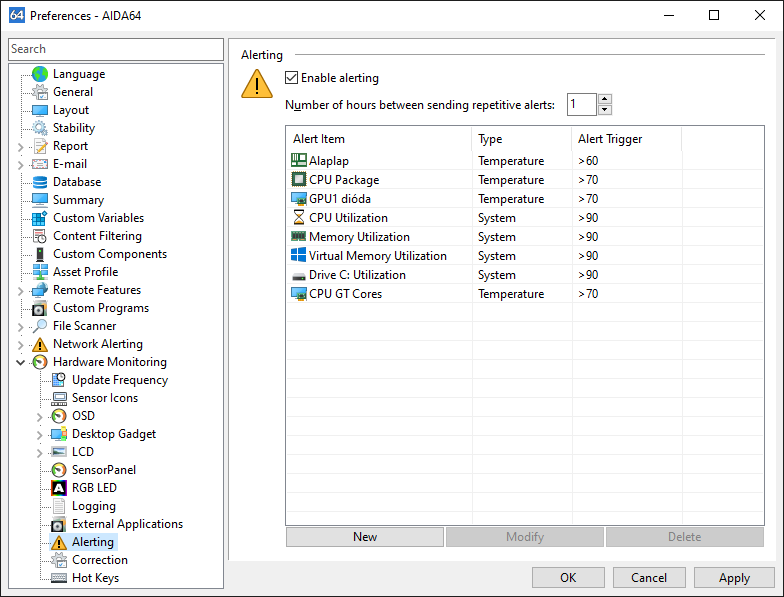
Task: Click the Custom Components icon
Action: (x=40, y=254)
